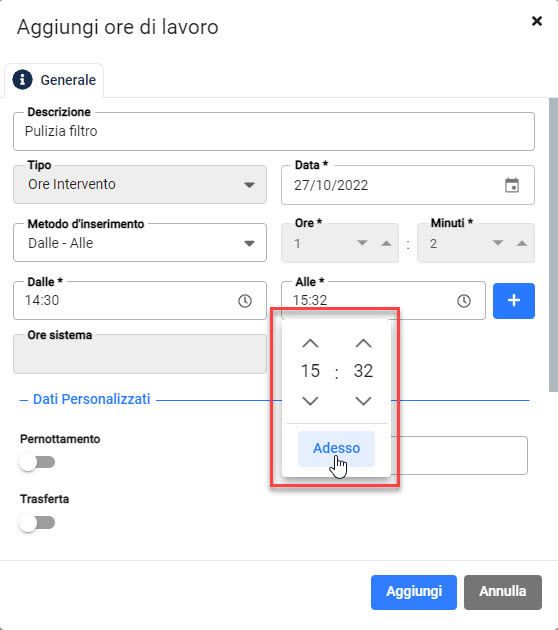Viewport: 558px width, 630px height.
Task: Switch to the Generale tab
Action: coord(54,80)
